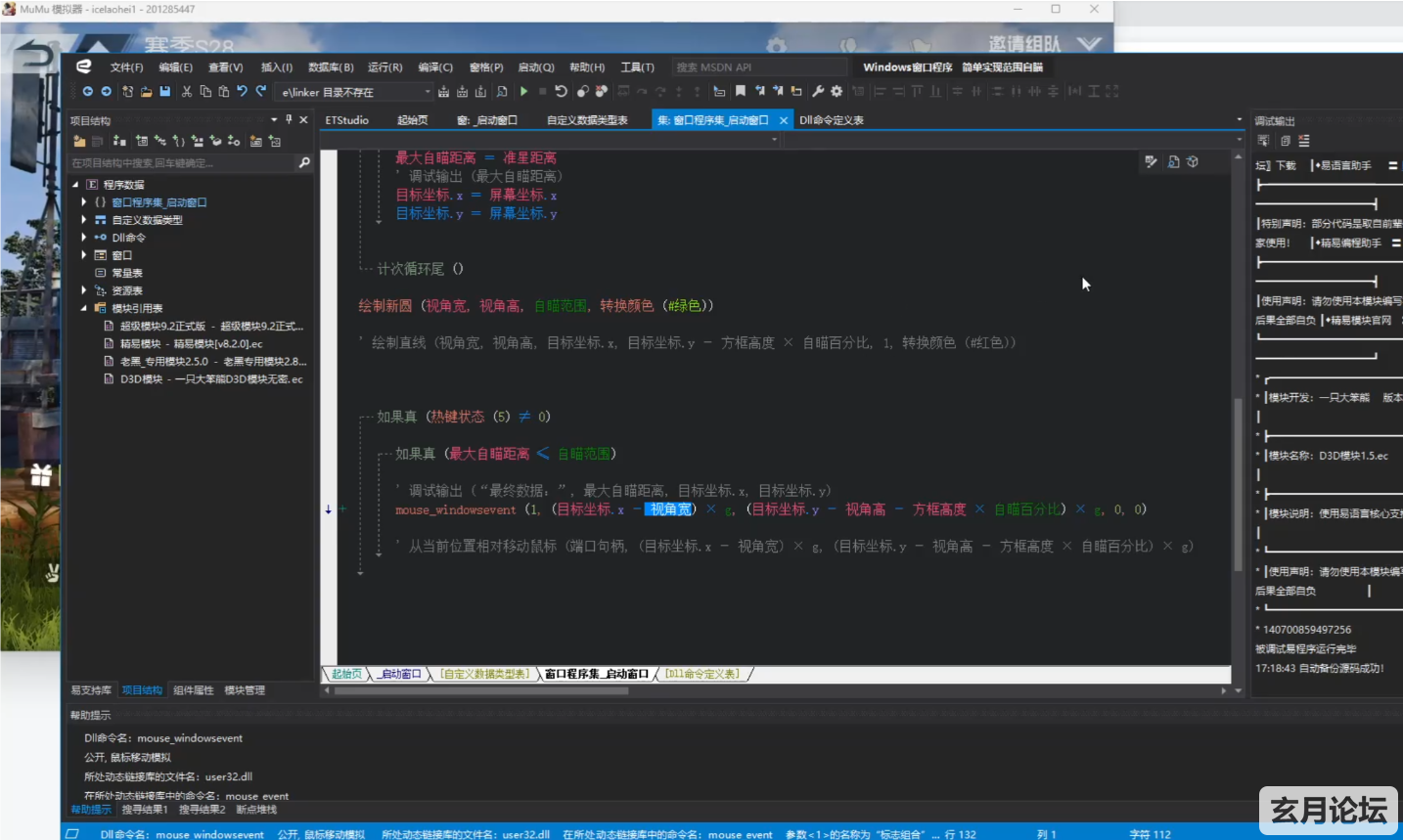Click the copy icon in the 调试输出 panel
This screenshot has width=1403, height=840.
pyautogui.click(x=1285, y=141)
